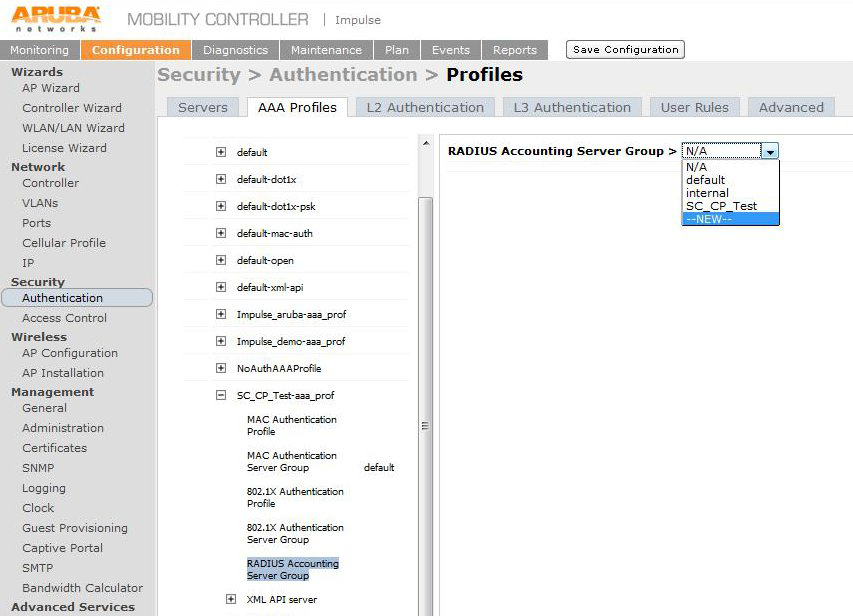Screen dimensions: 853x616
Task: Open SNMP under Management
Action: [38, 468]
